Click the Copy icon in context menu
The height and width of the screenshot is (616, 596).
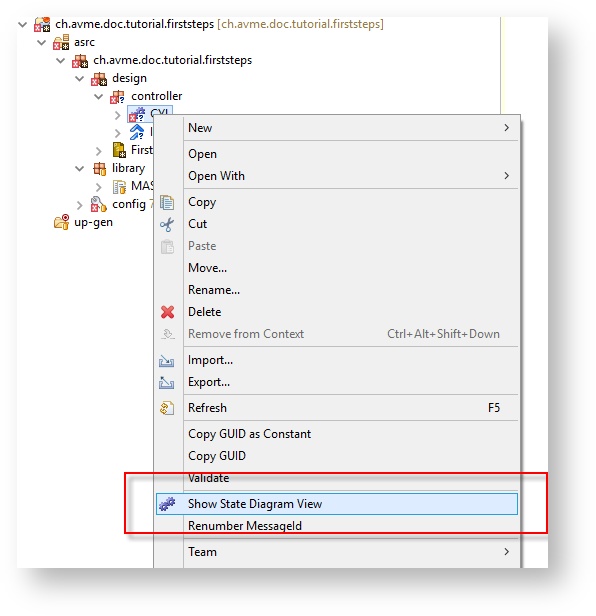[x=167, y=202]
